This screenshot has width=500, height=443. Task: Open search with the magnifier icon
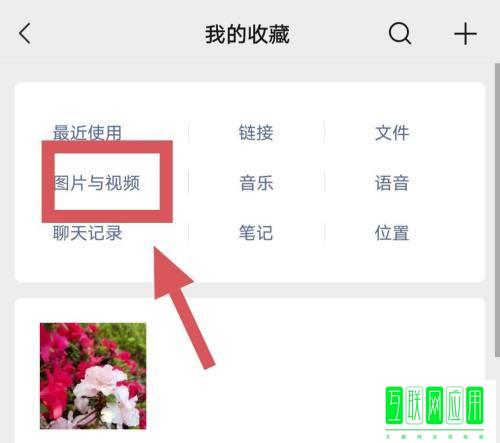pos(399,33)
